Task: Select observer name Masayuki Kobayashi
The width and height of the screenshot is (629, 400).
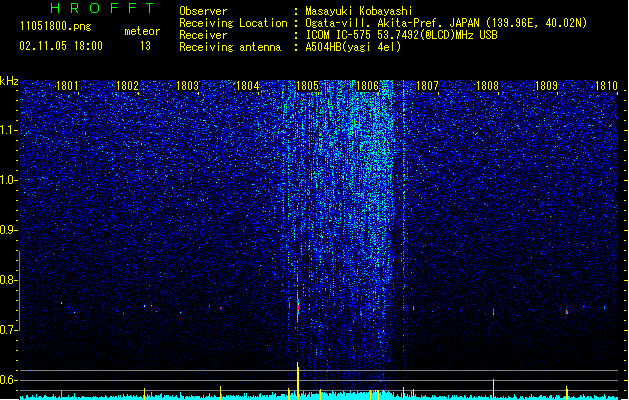Action: pyautogui.click(x=359, y=11)
